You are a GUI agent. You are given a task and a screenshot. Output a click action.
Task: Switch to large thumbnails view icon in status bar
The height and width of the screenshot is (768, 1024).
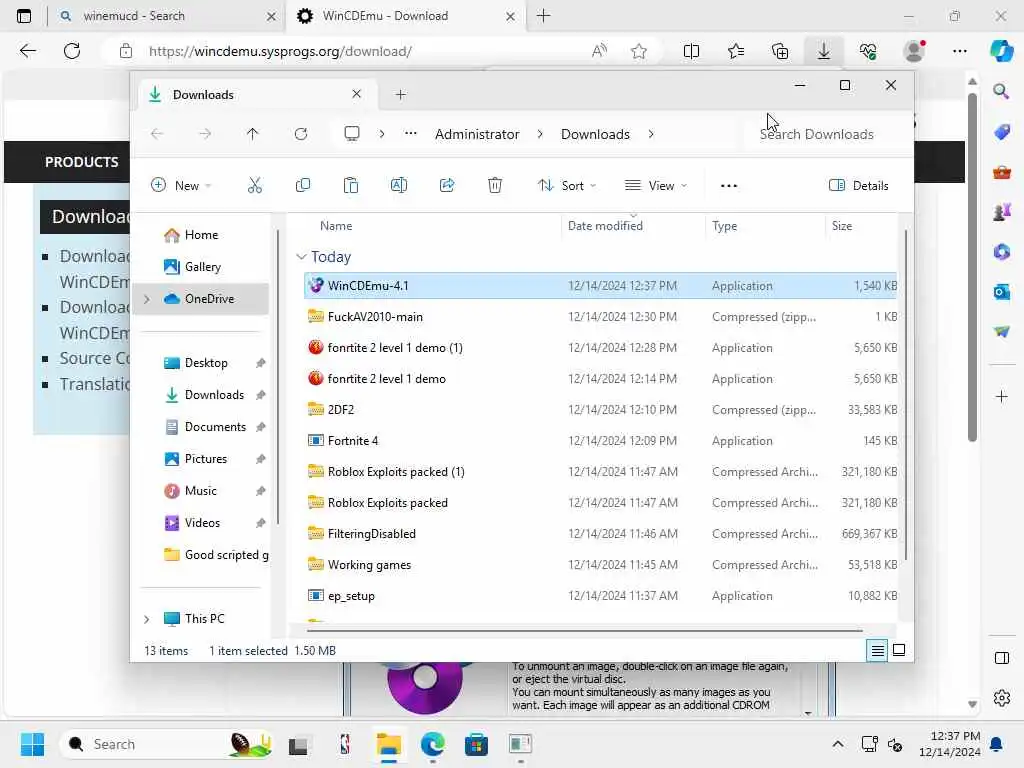[899, 650]
